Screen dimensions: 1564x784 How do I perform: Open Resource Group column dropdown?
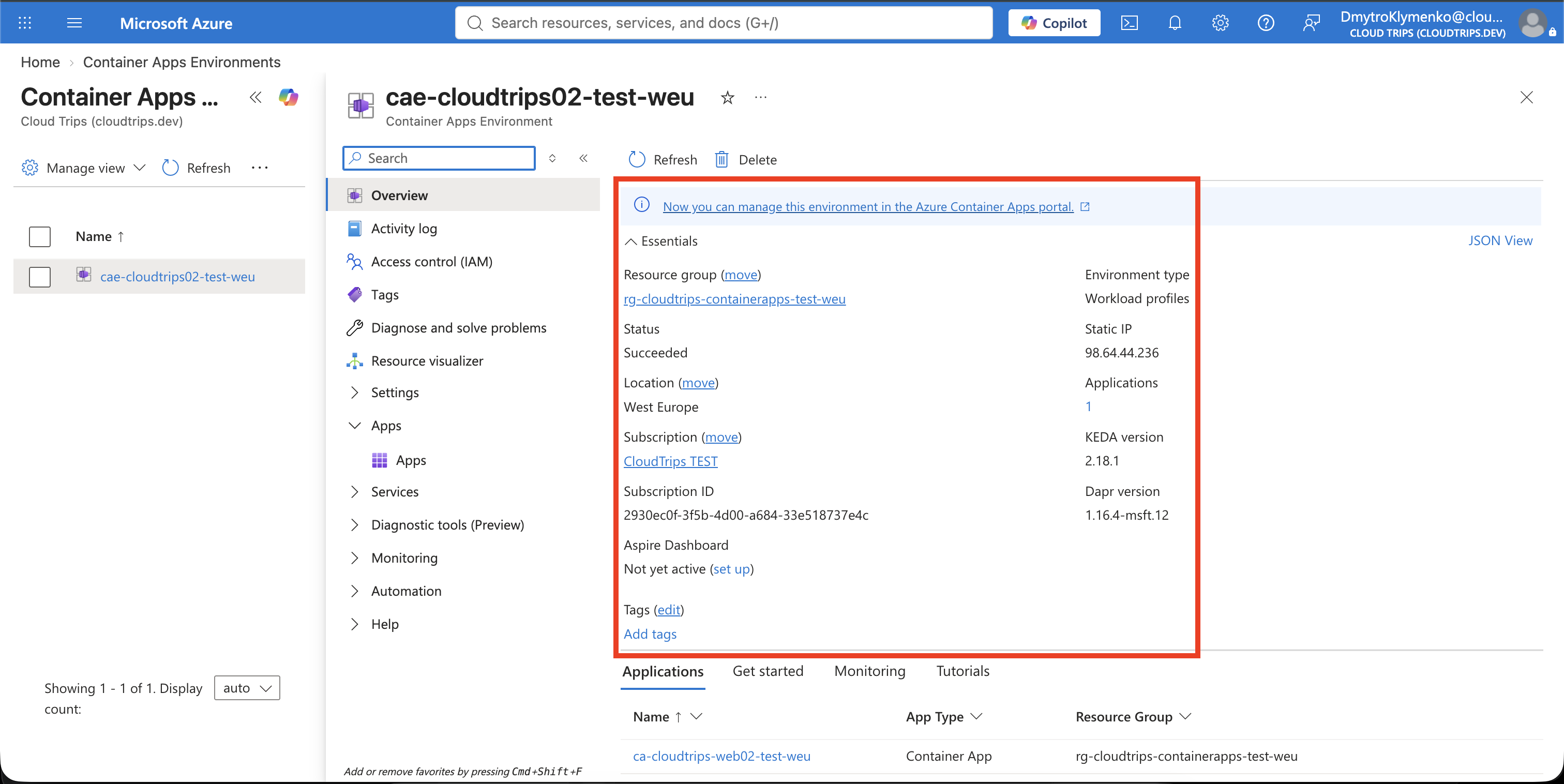coord(1184,716)
